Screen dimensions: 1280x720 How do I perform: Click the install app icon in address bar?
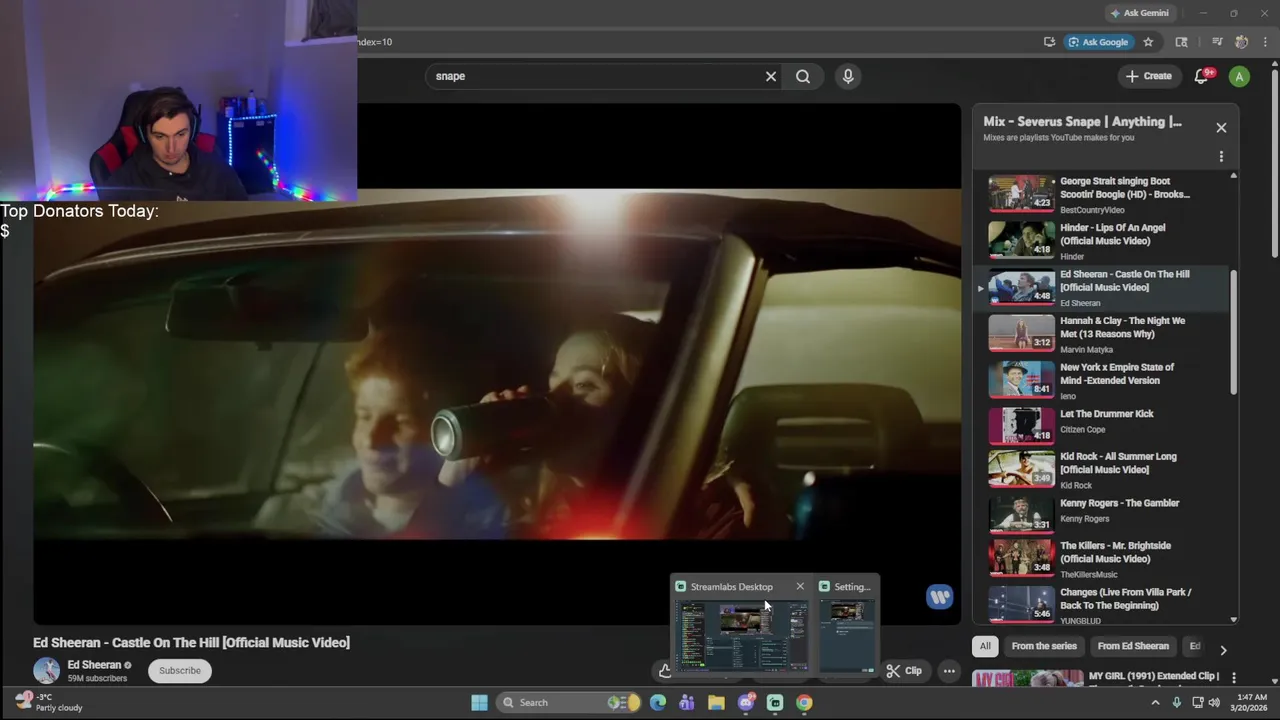point(1049,42)
